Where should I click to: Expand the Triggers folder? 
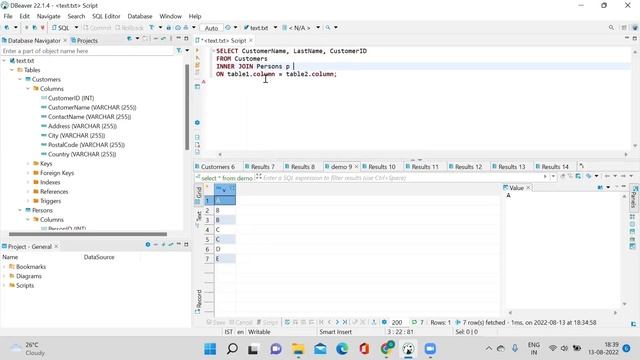click(28, 201)
